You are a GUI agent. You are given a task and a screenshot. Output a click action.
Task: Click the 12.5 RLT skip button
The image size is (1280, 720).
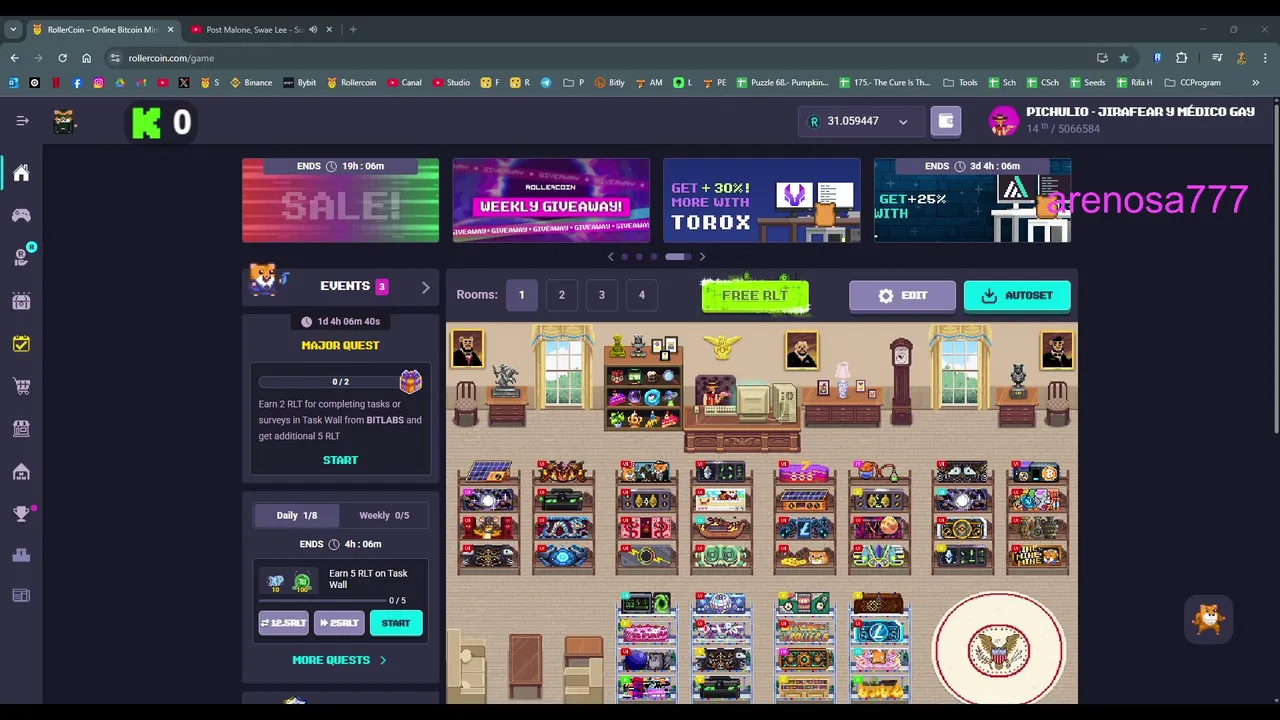click(x=284, y=623)
